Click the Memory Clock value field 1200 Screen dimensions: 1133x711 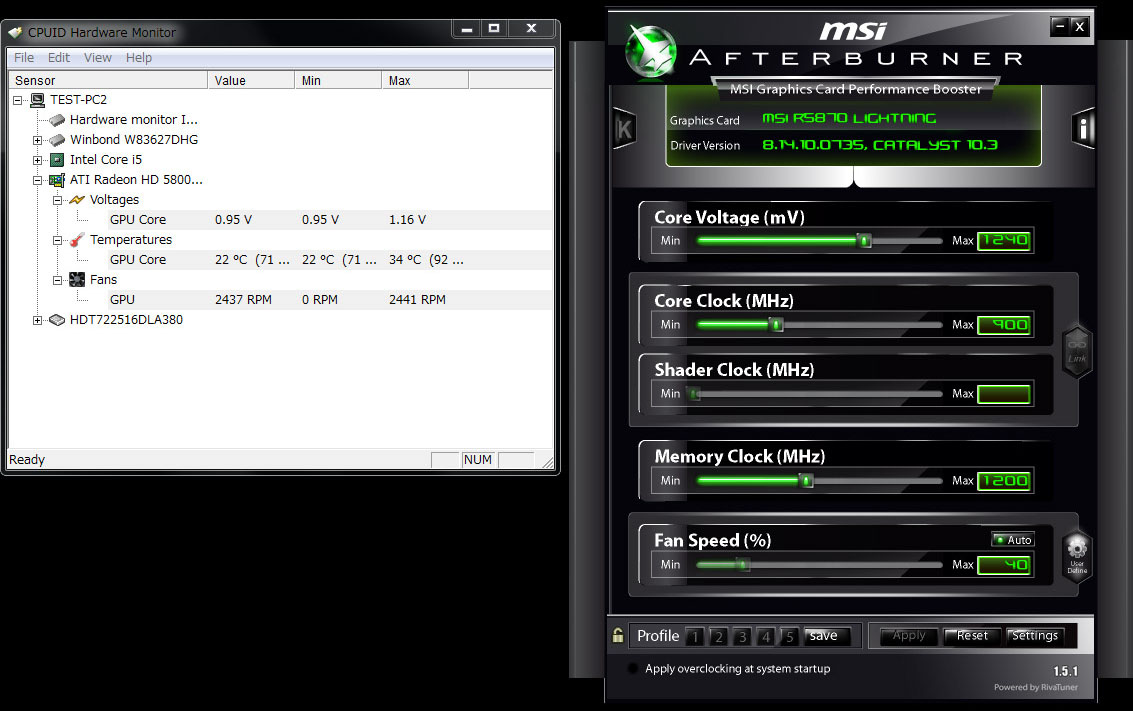[1004, 481]
